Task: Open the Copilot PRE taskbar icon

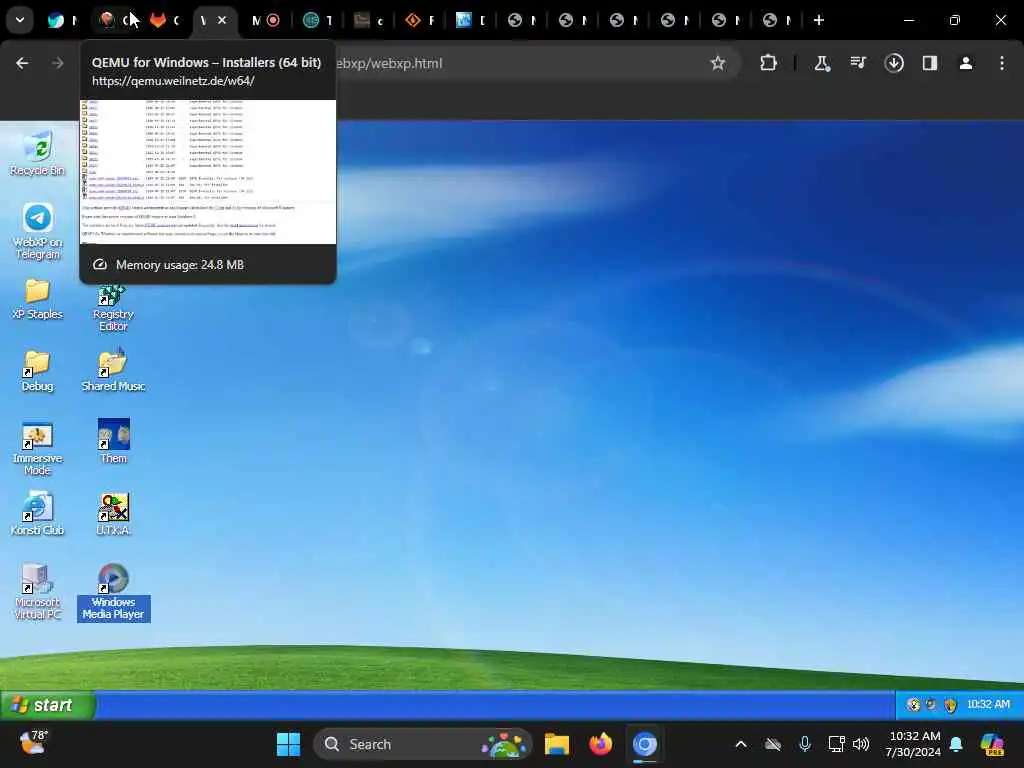Action: [992, 744]
